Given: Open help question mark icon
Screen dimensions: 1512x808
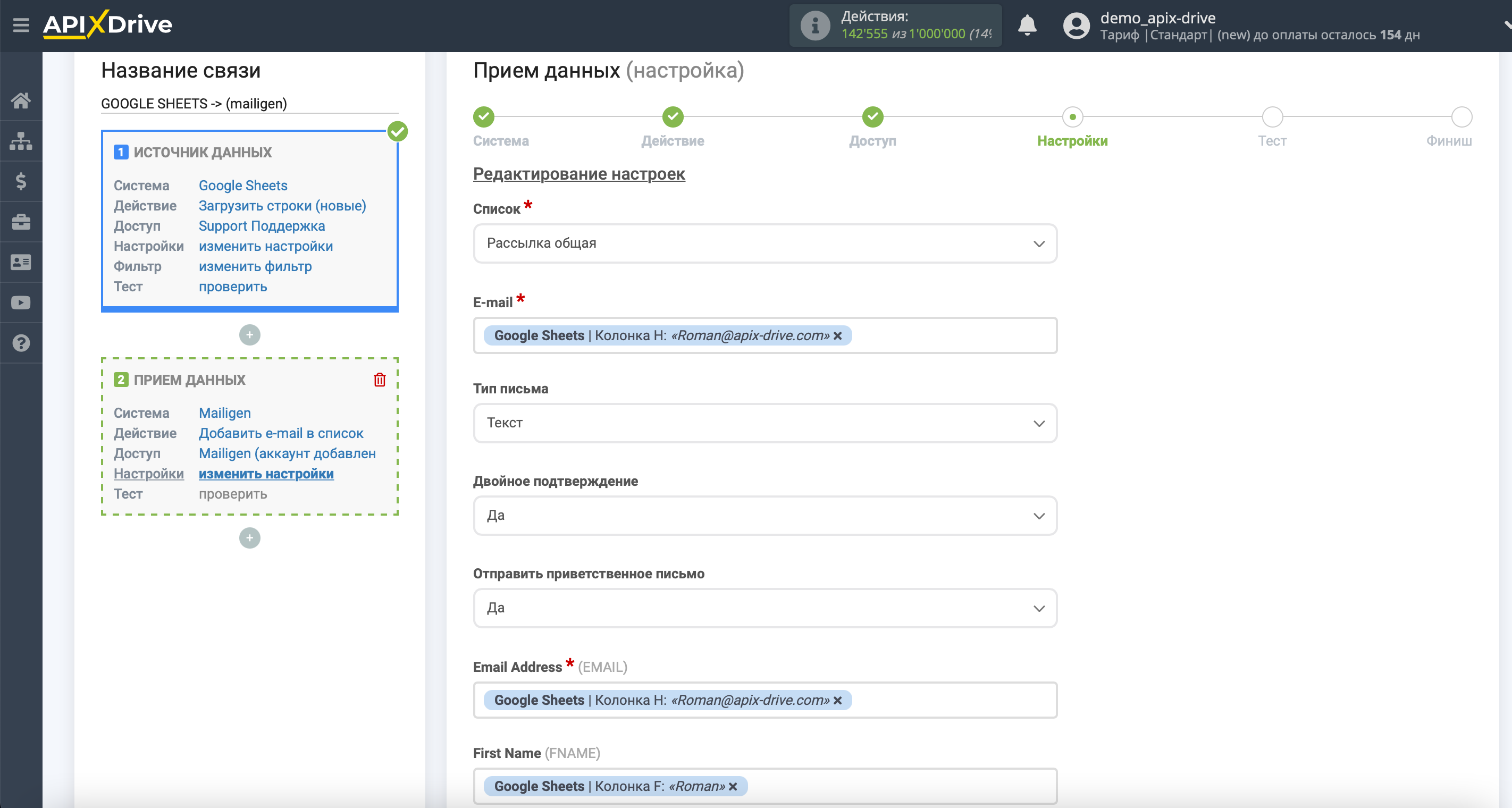Looking at the screenshot, I should coord(21,343).
